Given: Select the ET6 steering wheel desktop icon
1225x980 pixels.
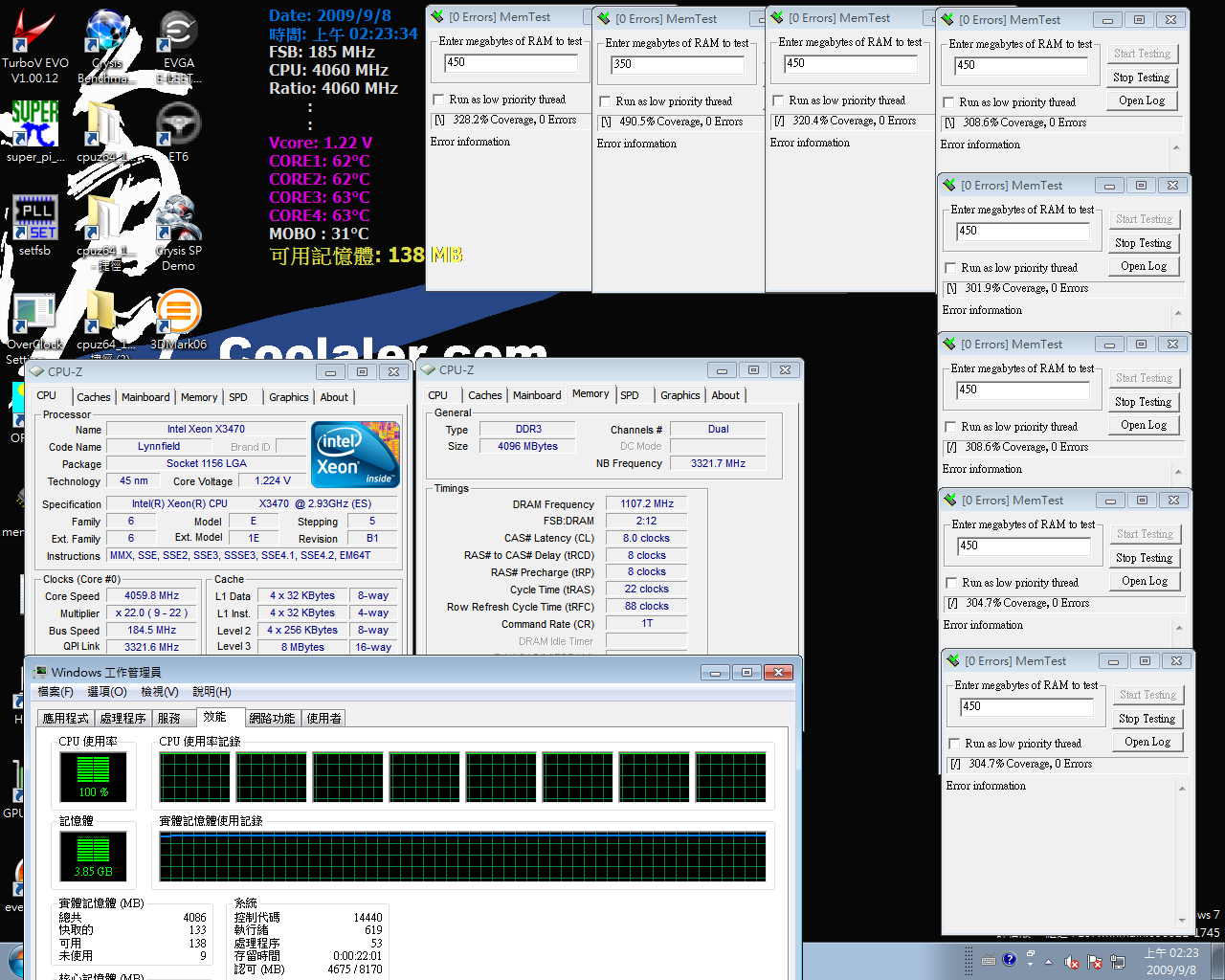Looking at the screenshot, I should (178, 131).
